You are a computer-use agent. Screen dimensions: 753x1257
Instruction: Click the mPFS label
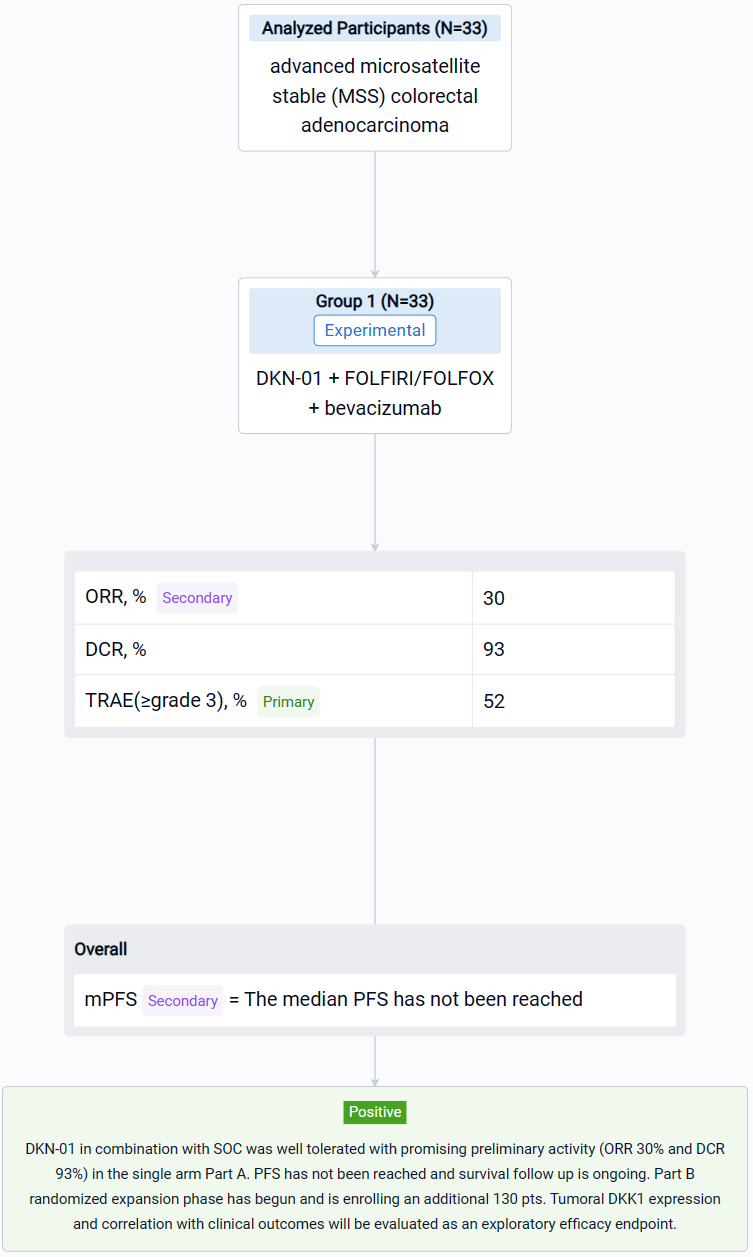(111, 999)
